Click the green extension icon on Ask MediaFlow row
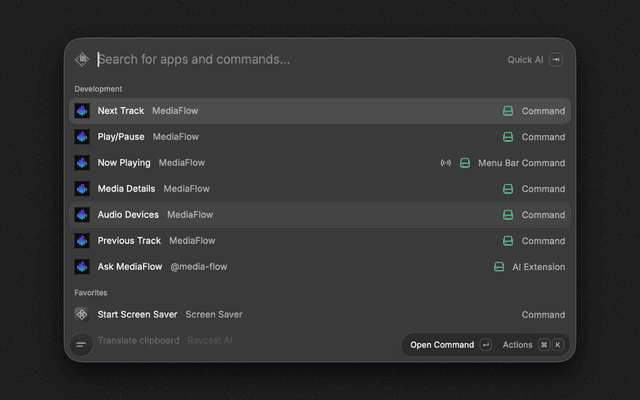Viewport: 640px width, 400px height. 499,267
